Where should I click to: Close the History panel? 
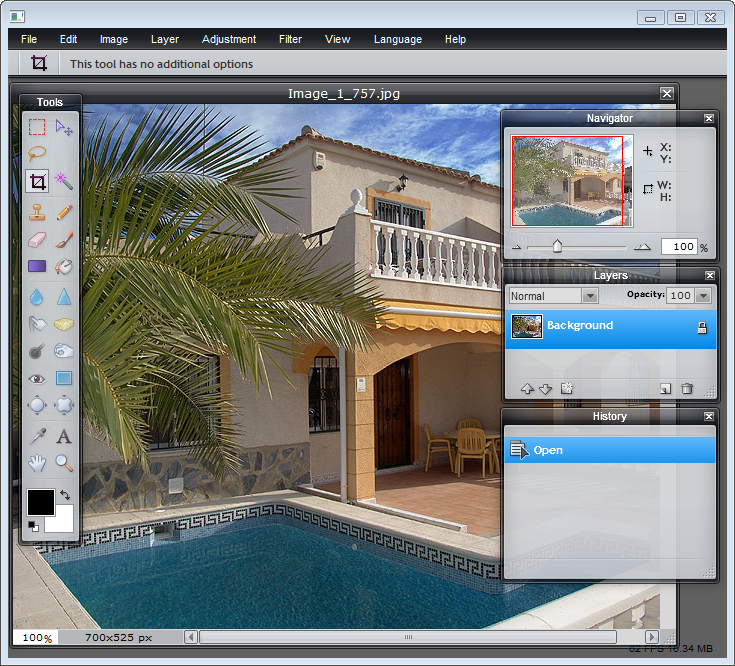709,416
